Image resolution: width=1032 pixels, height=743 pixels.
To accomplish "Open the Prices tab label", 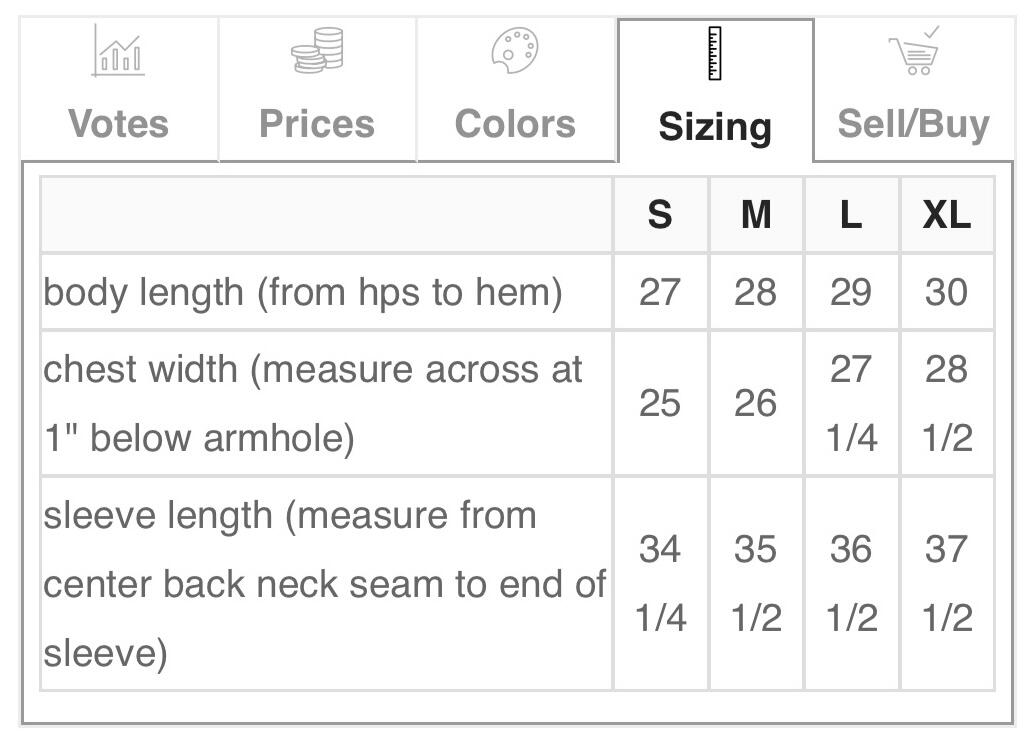I will tap(317, 124).
